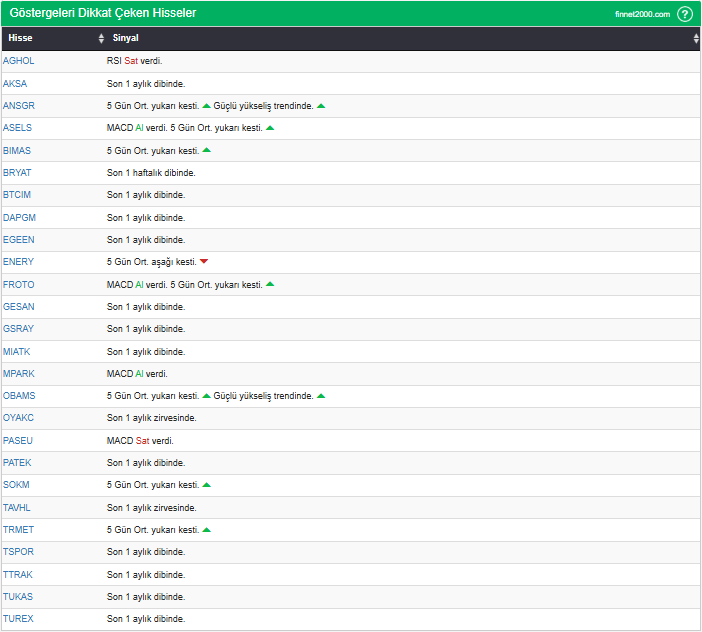
Task: Click the green up arrow in ASELS row
Action: click(270, 128)
